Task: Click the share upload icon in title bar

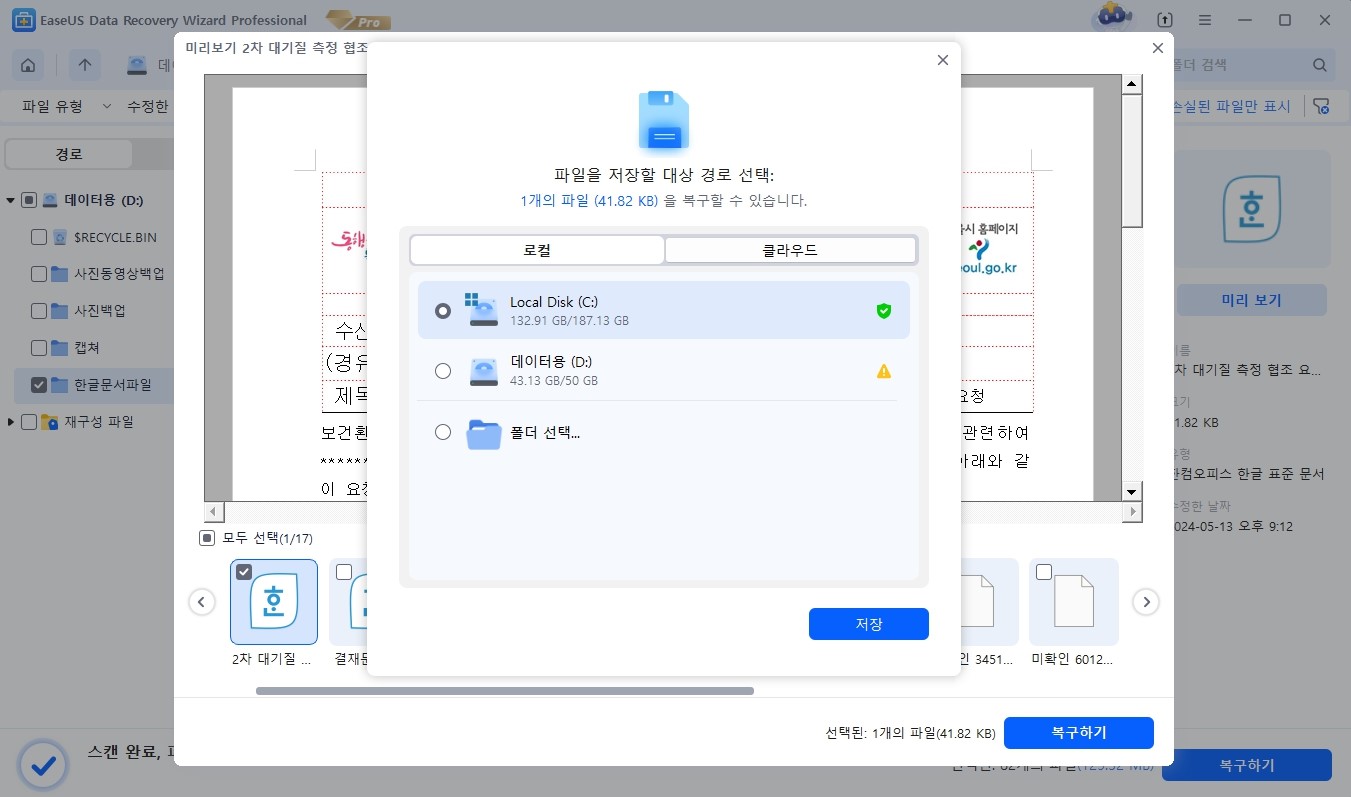Action: [1163, 19]
